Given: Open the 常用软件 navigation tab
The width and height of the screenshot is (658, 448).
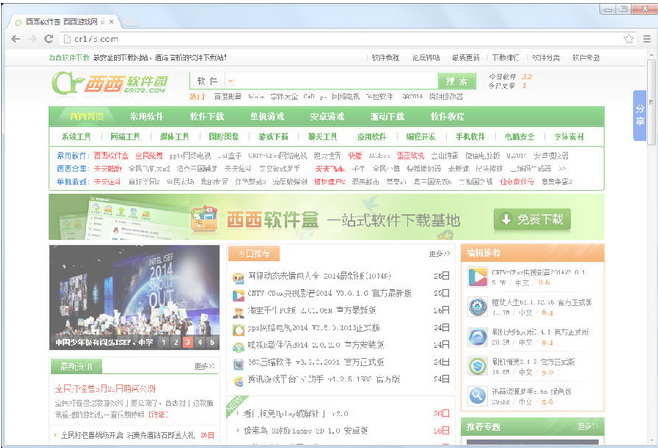Looking at the screenshot, I should (146, 116).
